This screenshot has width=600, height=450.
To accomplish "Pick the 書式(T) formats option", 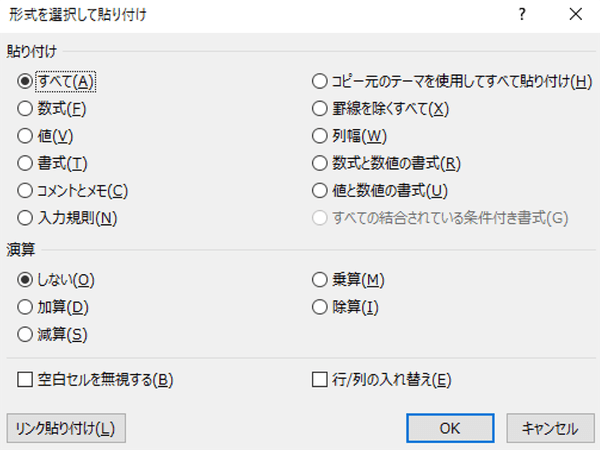I will coord(26,162).
